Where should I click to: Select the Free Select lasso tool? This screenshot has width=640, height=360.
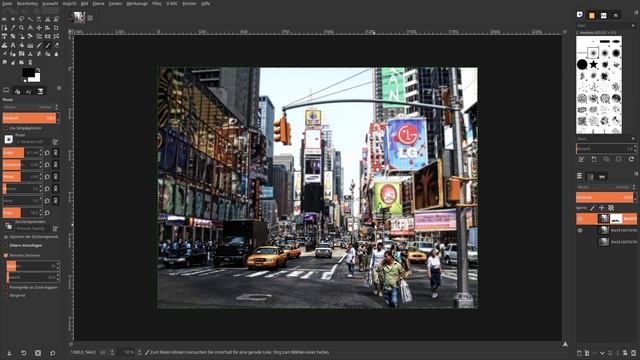click(x=21, y=19)
